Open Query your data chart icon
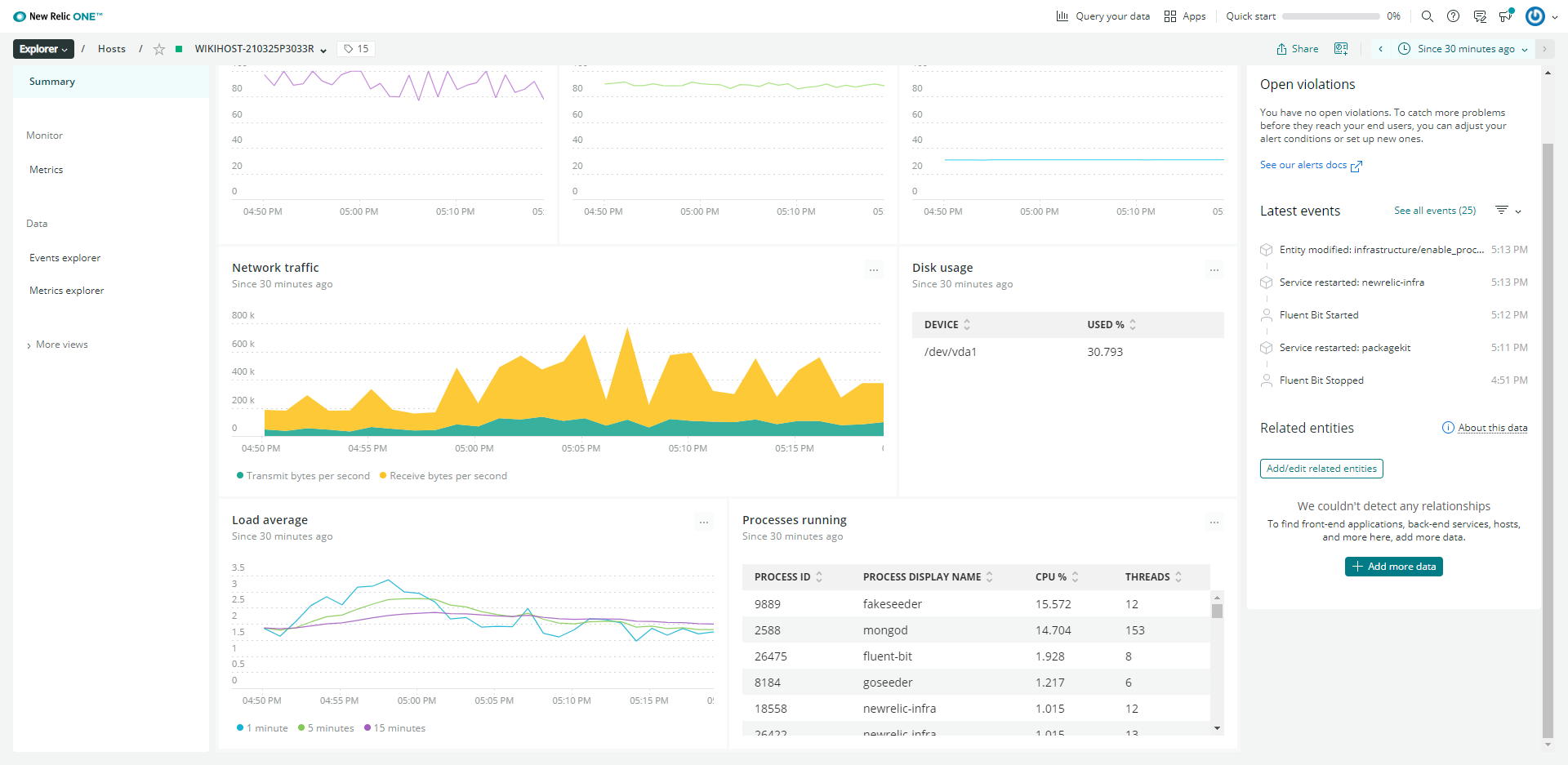This screenshot has height=765, width=1568. [1062, 16]
